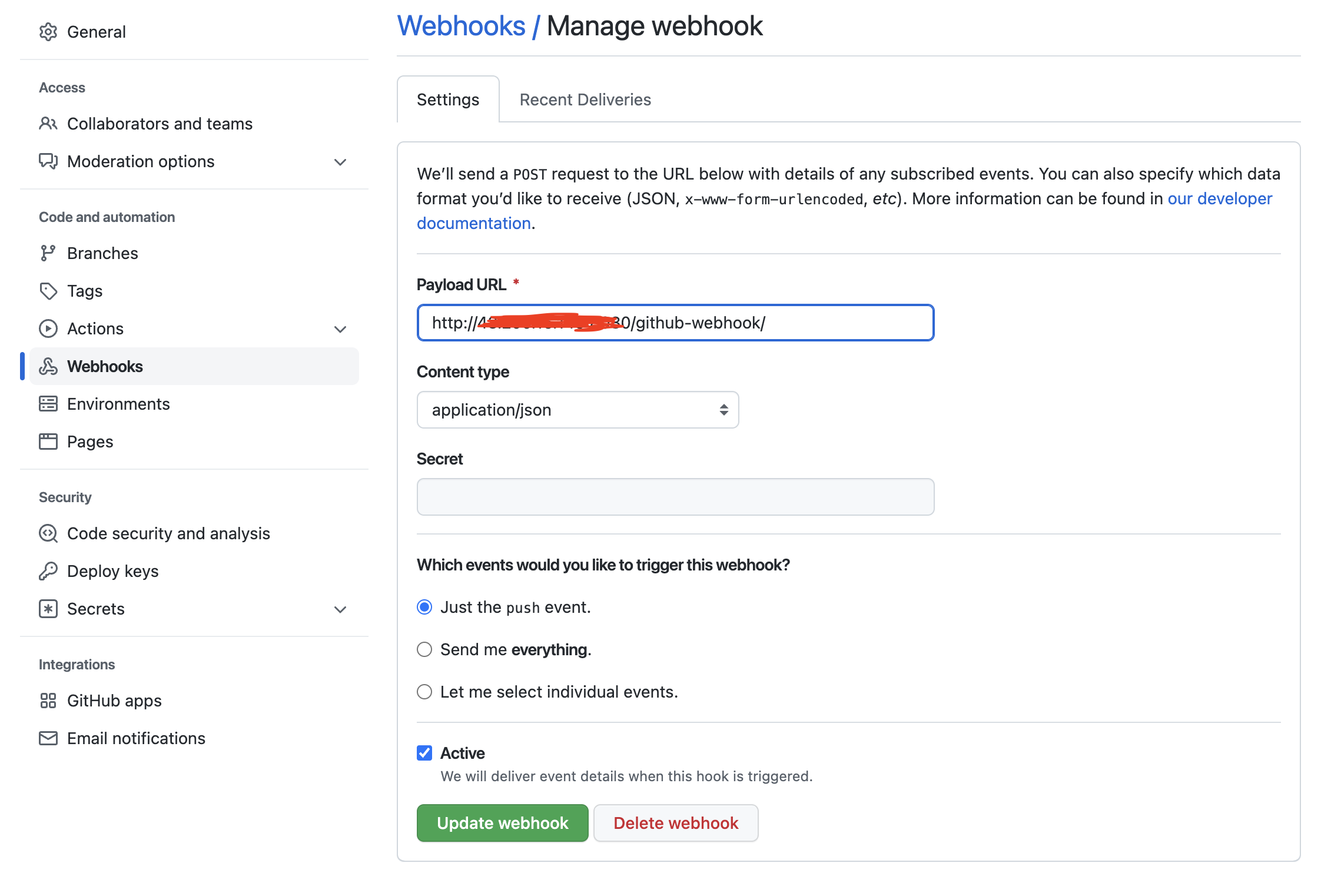
Task: Open the Content type dropdown
Action: click(x=577, y=410)
